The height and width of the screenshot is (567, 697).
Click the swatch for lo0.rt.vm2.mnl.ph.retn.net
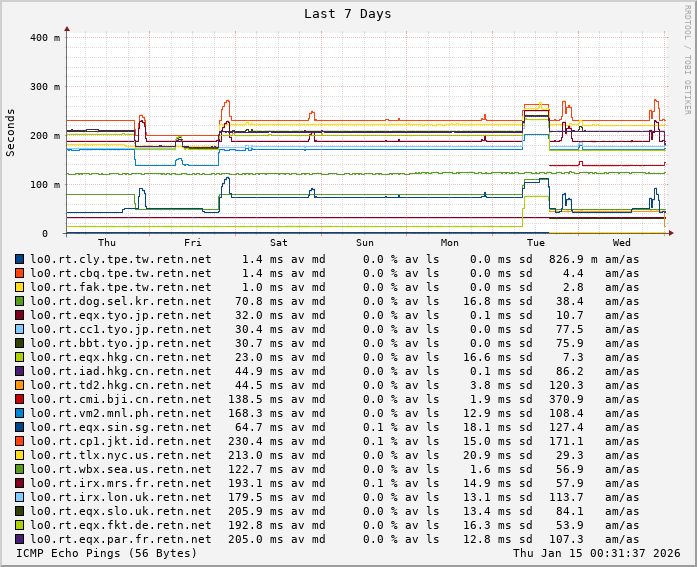tap(19, 413)
